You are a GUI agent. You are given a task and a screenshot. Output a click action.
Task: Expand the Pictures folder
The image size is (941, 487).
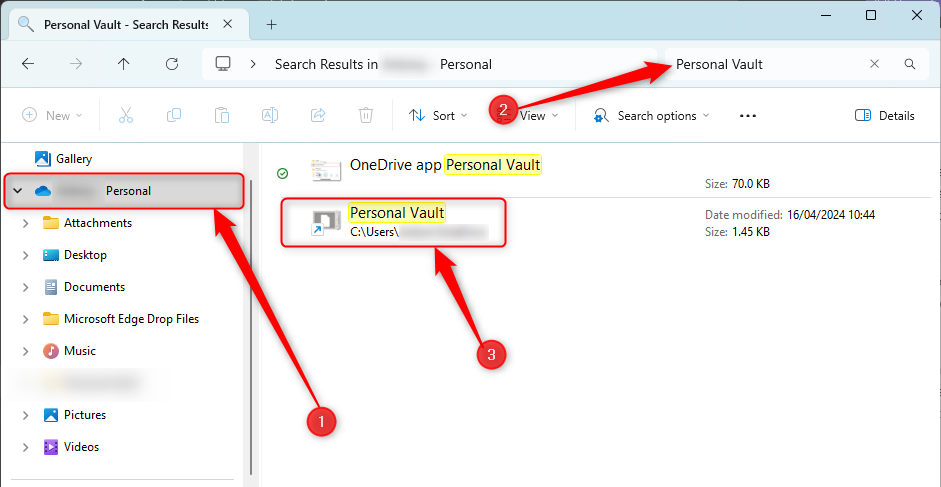click(25, 415)
